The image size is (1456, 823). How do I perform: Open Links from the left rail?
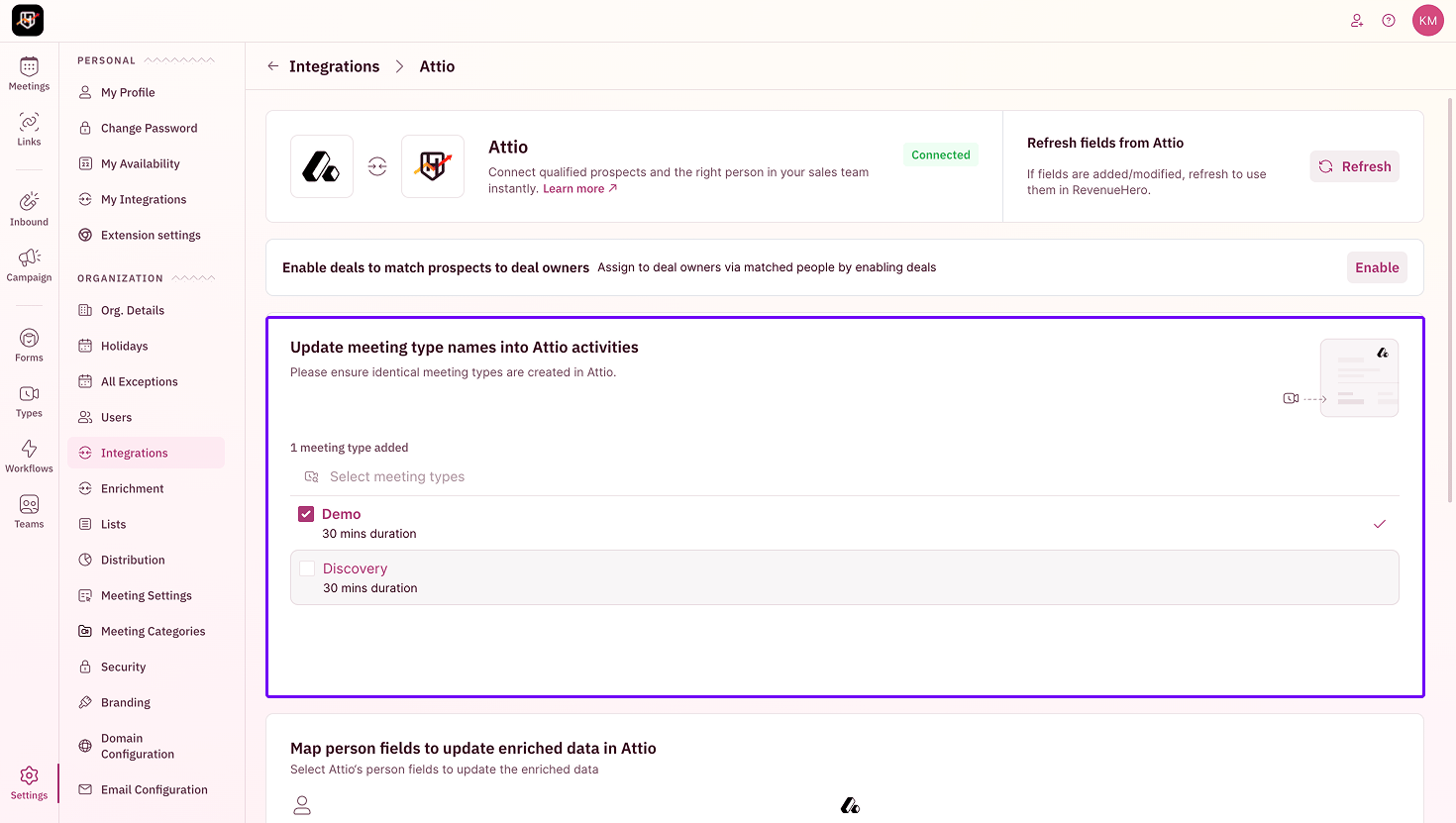click(29, 129)
